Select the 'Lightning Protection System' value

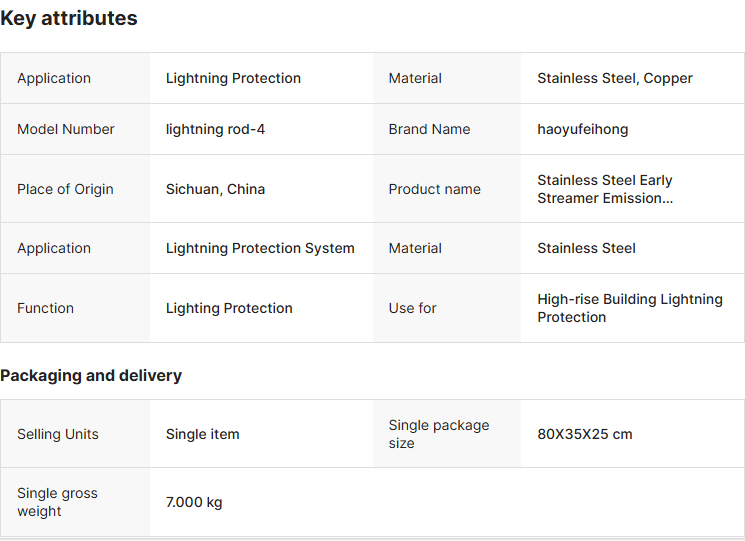260,248
